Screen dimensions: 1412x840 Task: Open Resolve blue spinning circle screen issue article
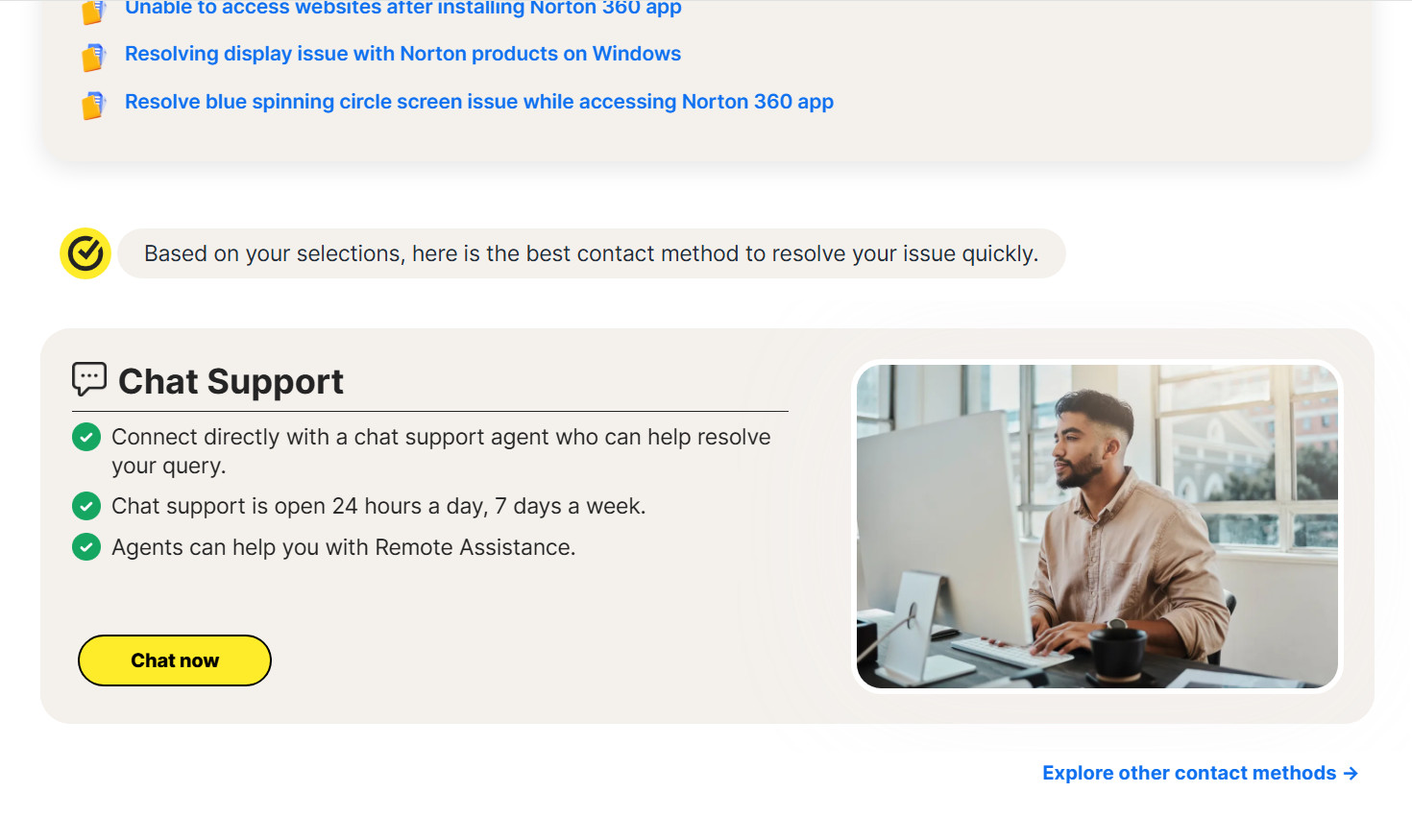478,102
